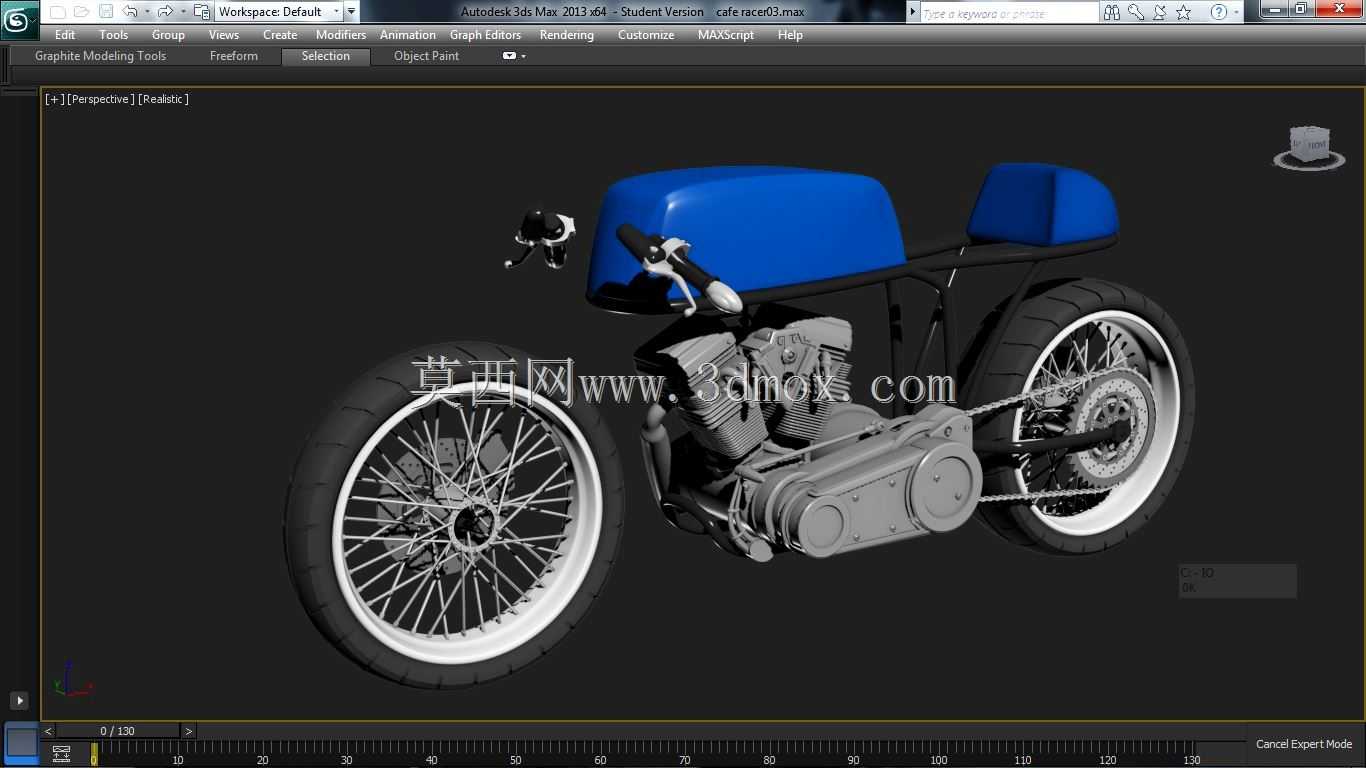Step to next frame with right arrow
This screenshot has height=768, width=1366.
(189, 731)
